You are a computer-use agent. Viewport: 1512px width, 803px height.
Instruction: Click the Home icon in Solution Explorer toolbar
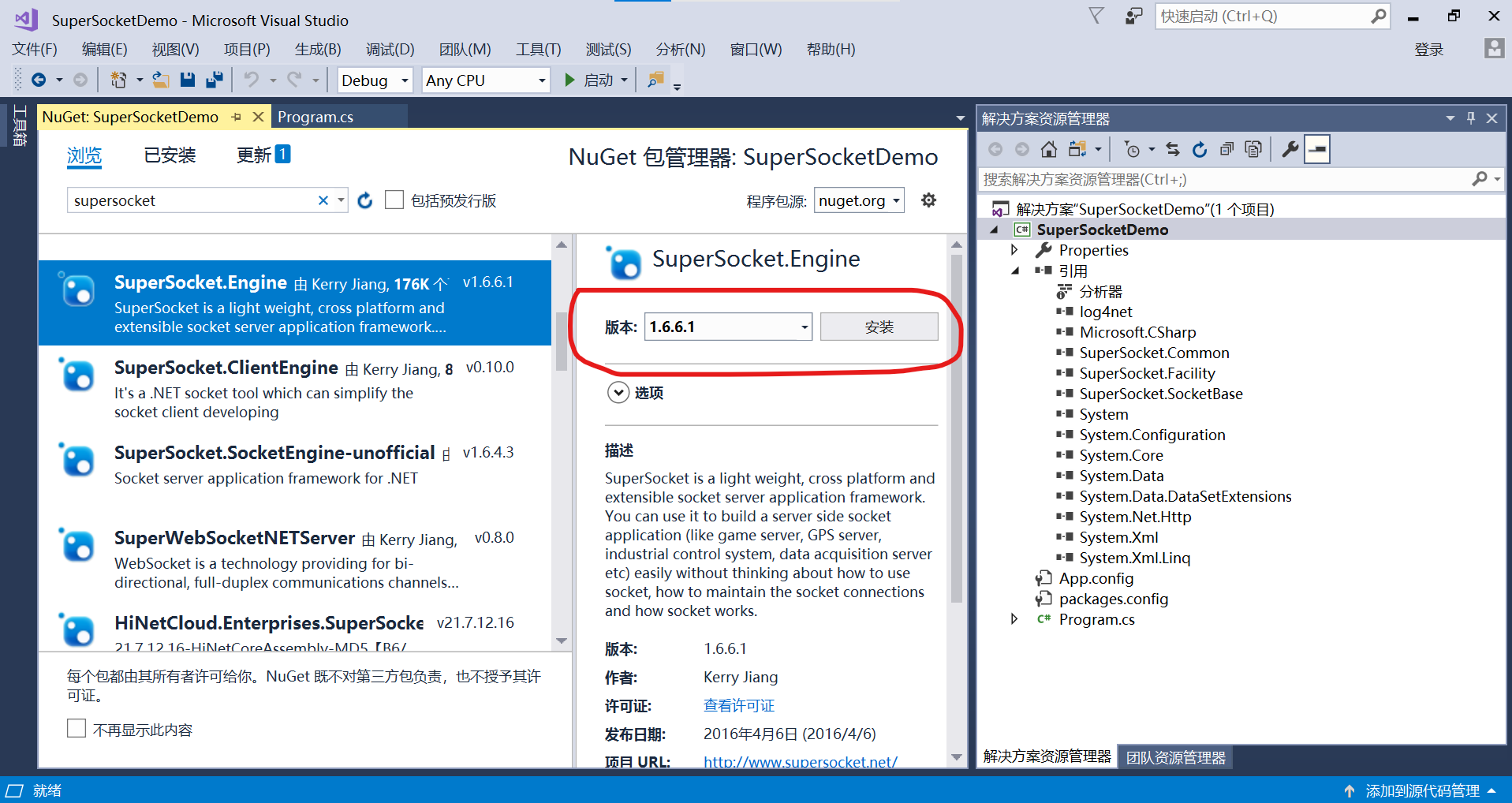click(x=1049, y=148)
